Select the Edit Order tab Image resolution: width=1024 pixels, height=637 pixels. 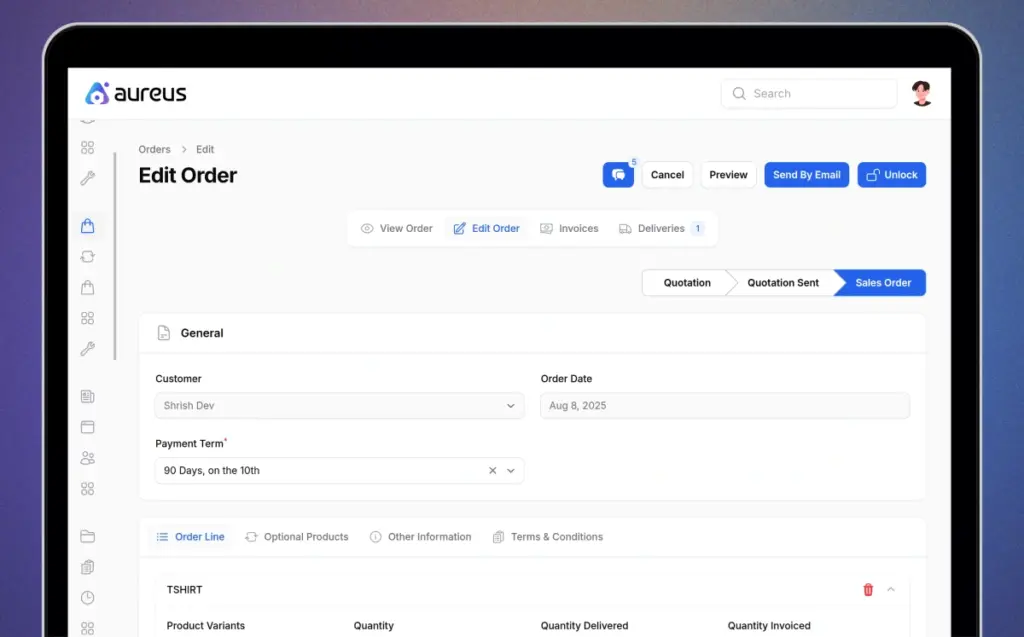(x=487, y=229)
